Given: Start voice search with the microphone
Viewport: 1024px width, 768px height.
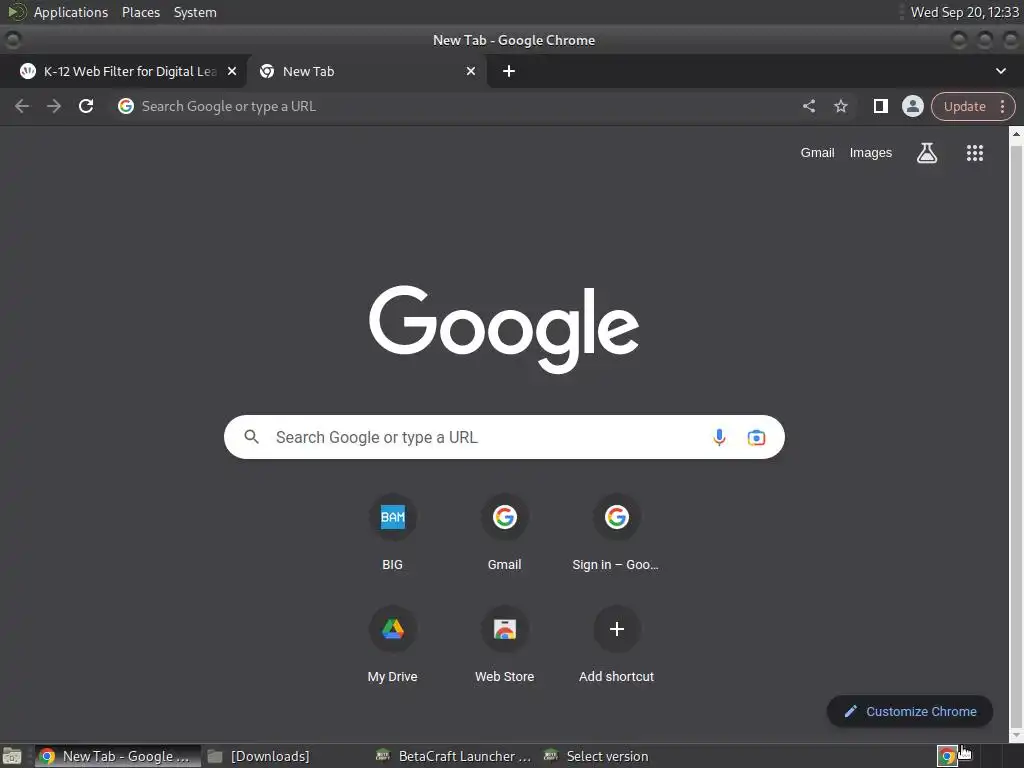Looking at the screenshot, I should (x=719, y=437).
